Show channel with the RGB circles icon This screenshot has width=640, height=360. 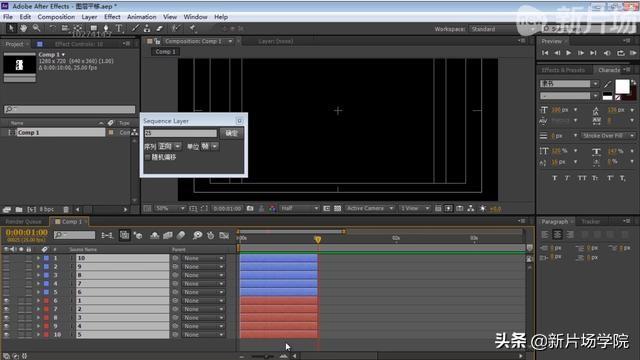click(272, 209)
